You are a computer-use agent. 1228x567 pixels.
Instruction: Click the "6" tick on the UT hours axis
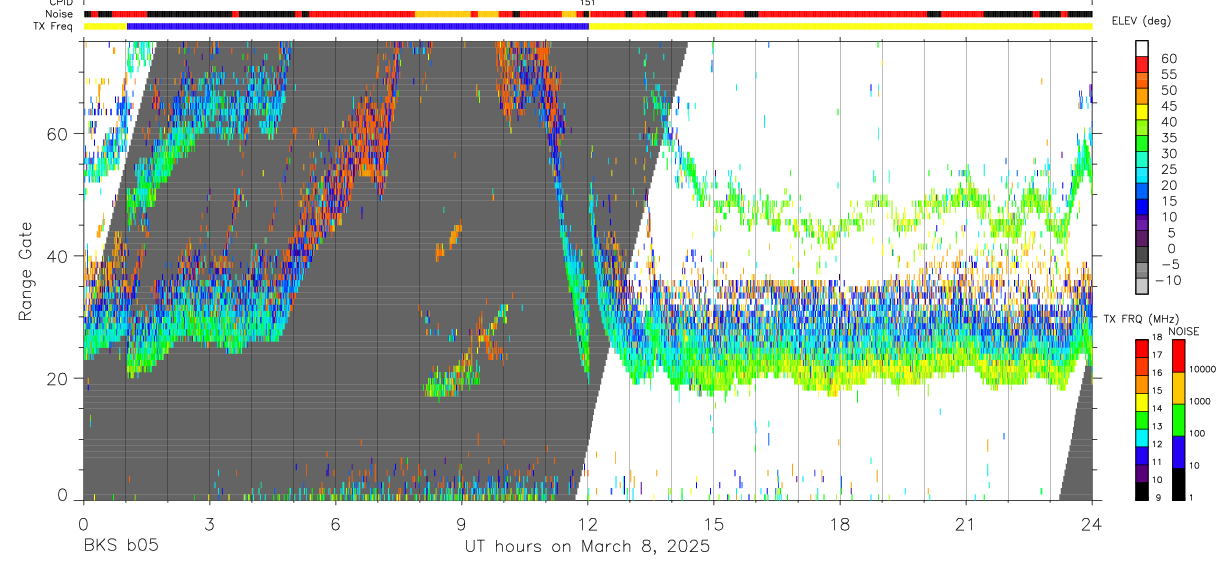click(335, 524)
